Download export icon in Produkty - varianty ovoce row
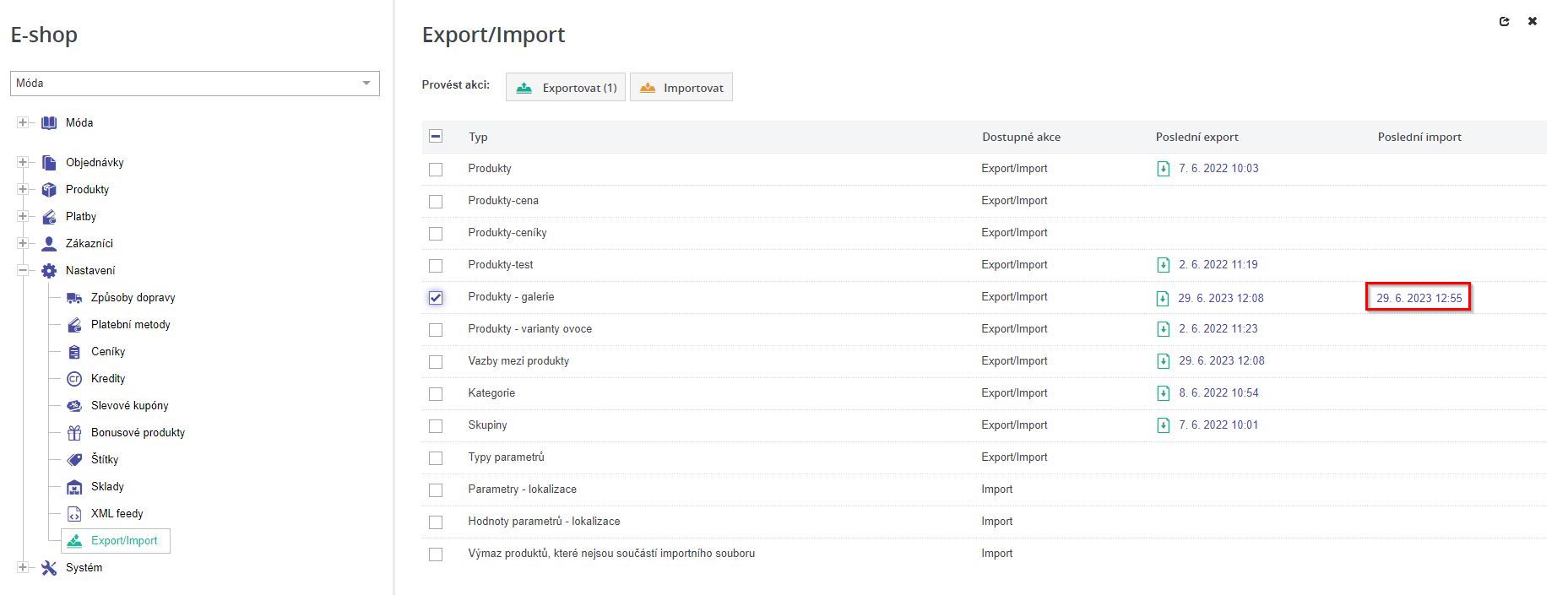 pos(1163,329)
